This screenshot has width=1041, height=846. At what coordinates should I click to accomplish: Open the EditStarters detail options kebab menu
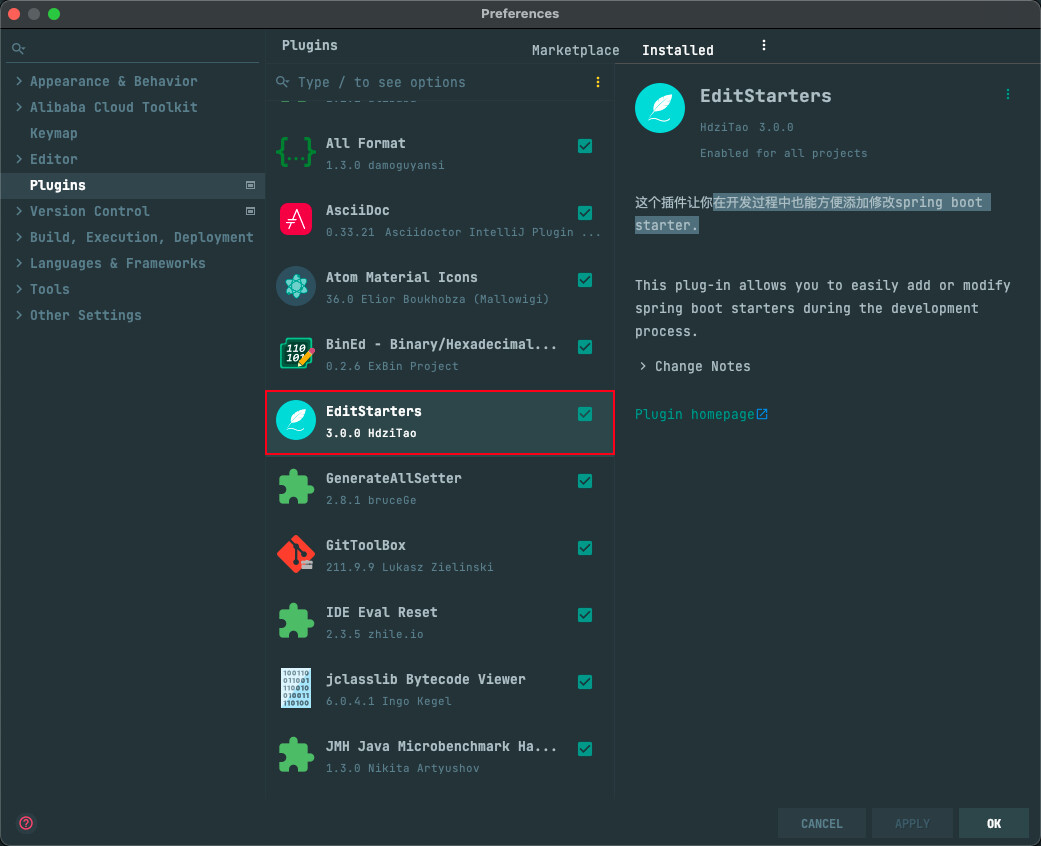(1007, 94)
